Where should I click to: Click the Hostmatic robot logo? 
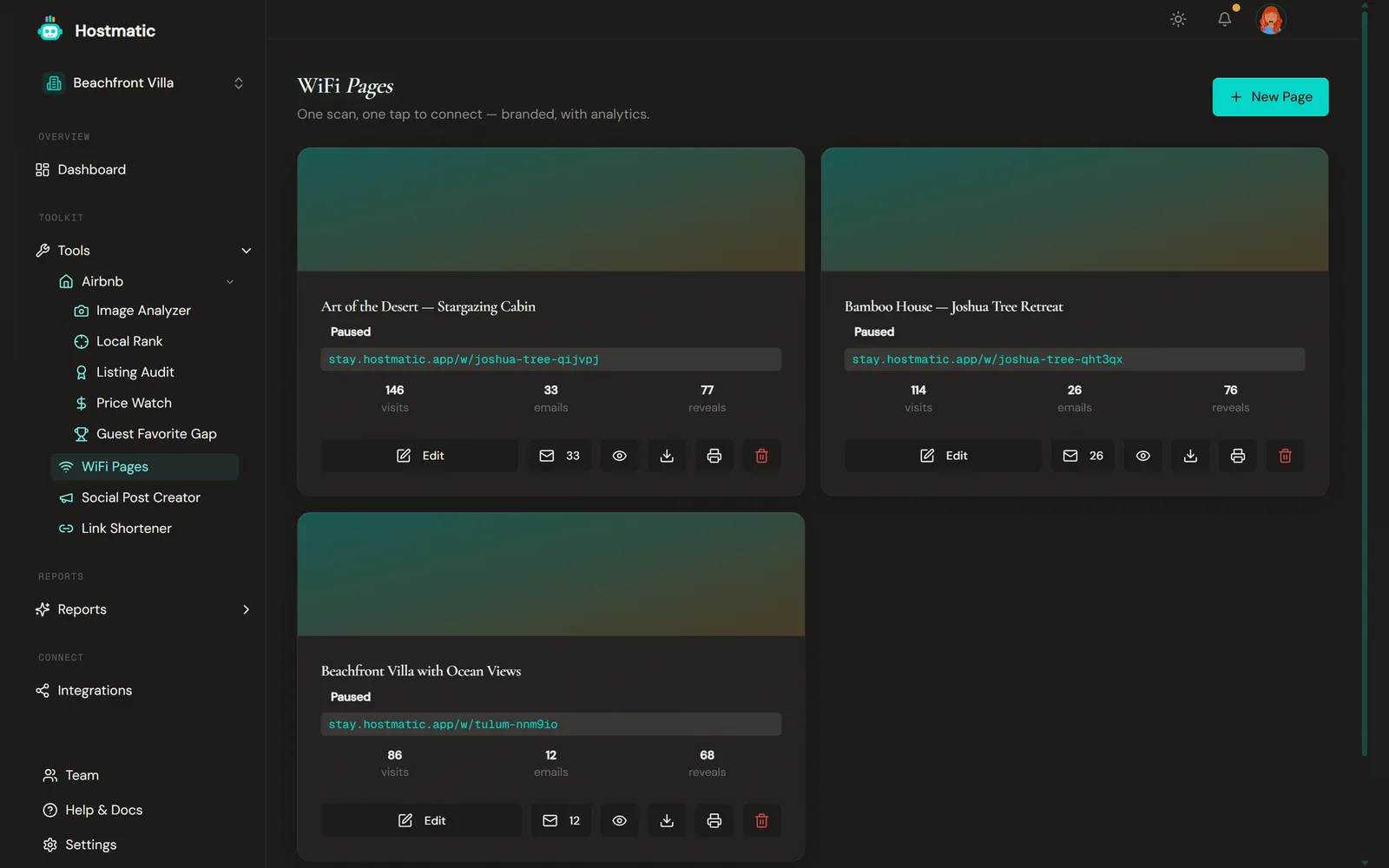click(50, 30)
